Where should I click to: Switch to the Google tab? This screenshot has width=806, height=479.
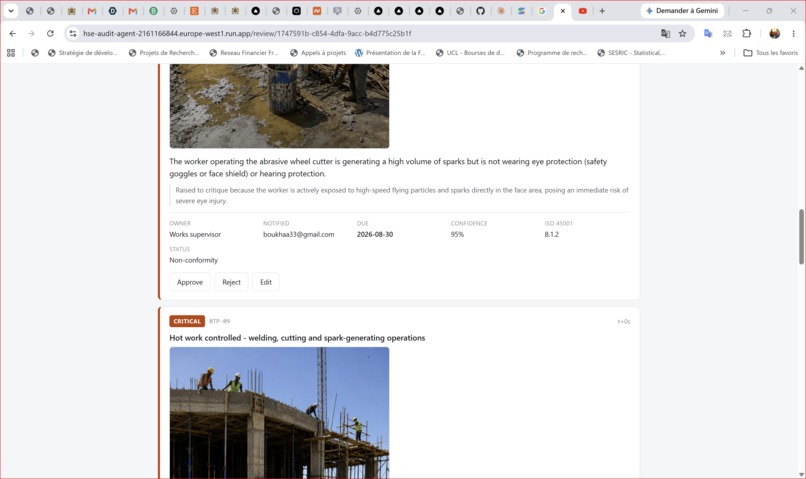541,11
